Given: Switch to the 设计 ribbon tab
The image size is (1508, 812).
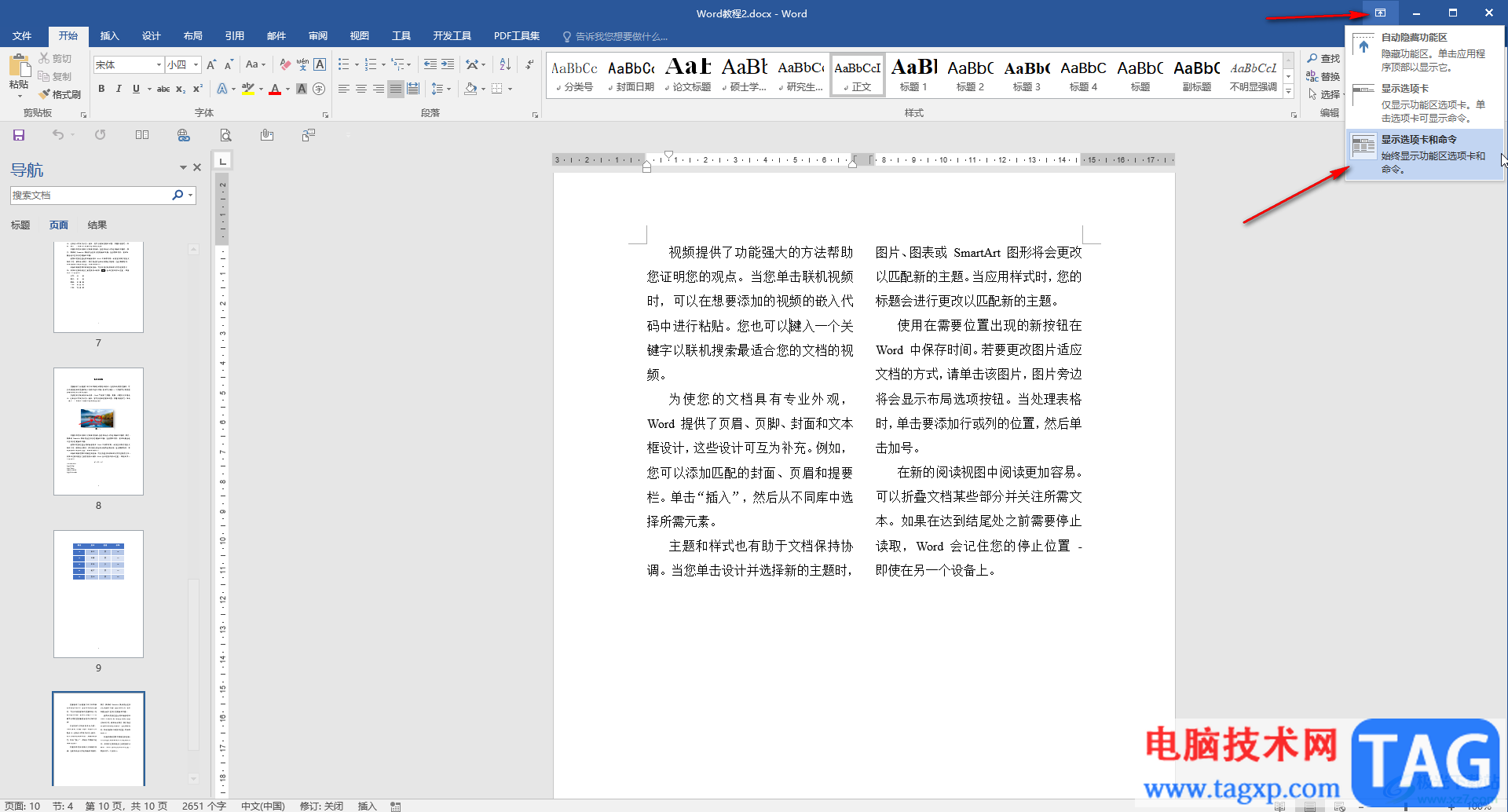Looking at the screenshot, I should point(151,36).
